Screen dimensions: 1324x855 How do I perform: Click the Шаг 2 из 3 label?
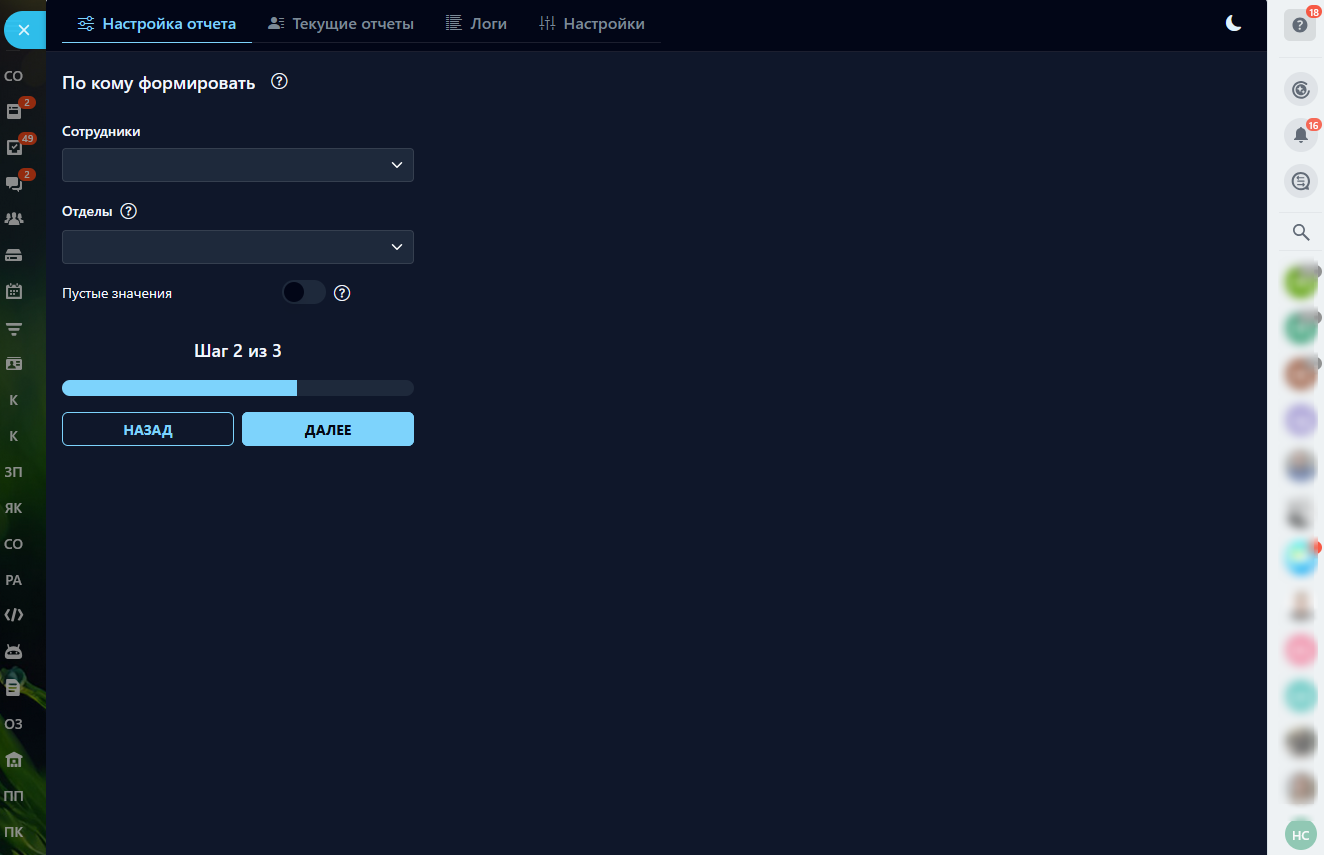click(x=238, y=351)
